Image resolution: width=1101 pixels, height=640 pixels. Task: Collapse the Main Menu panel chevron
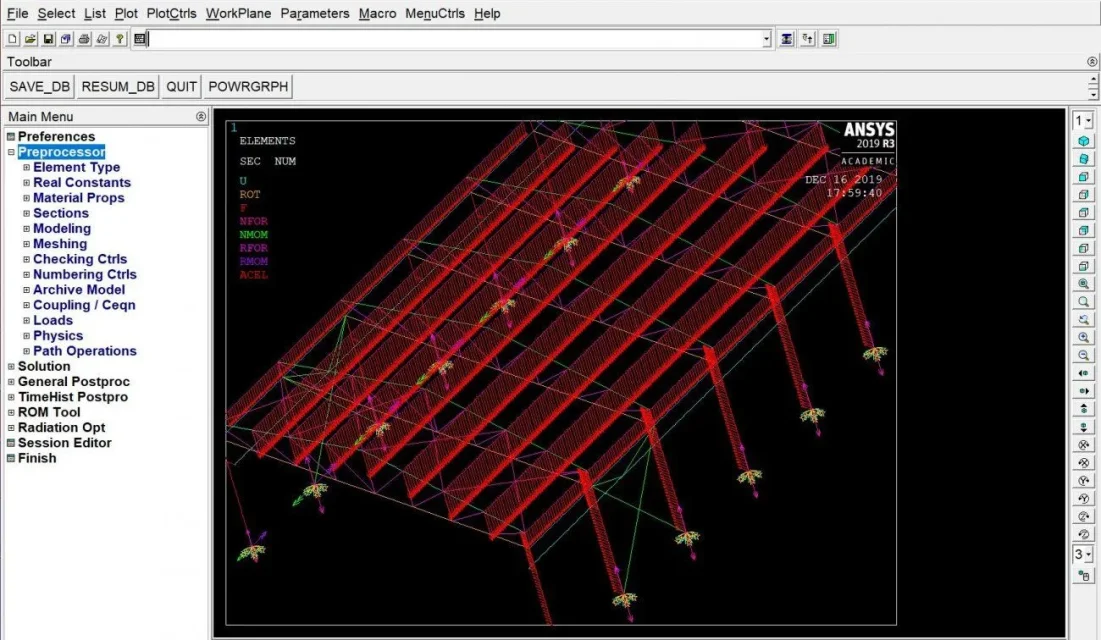point(201,117)
